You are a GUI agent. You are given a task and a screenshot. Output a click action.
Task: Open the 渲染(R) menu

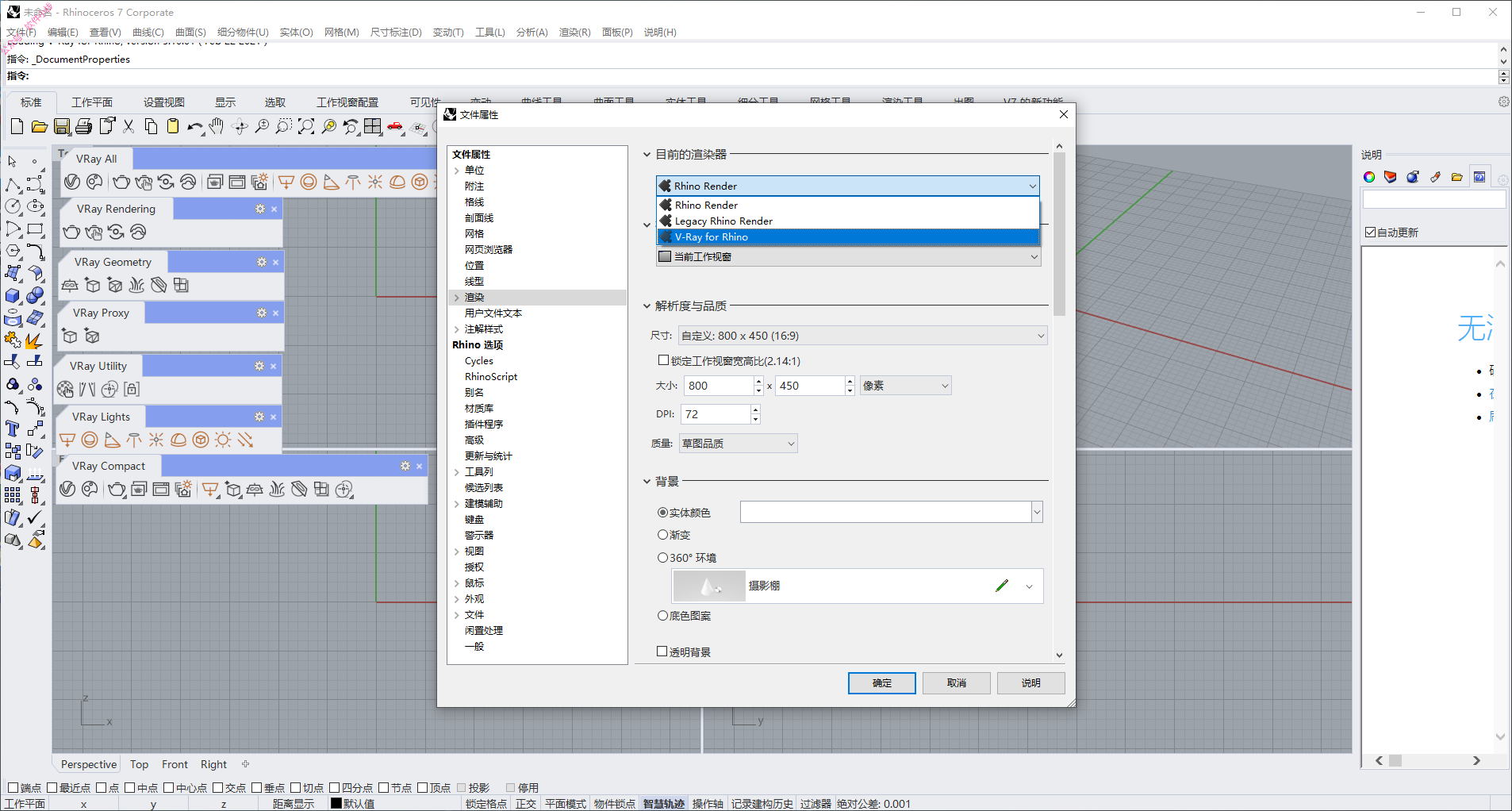click(x=574, y=33)
